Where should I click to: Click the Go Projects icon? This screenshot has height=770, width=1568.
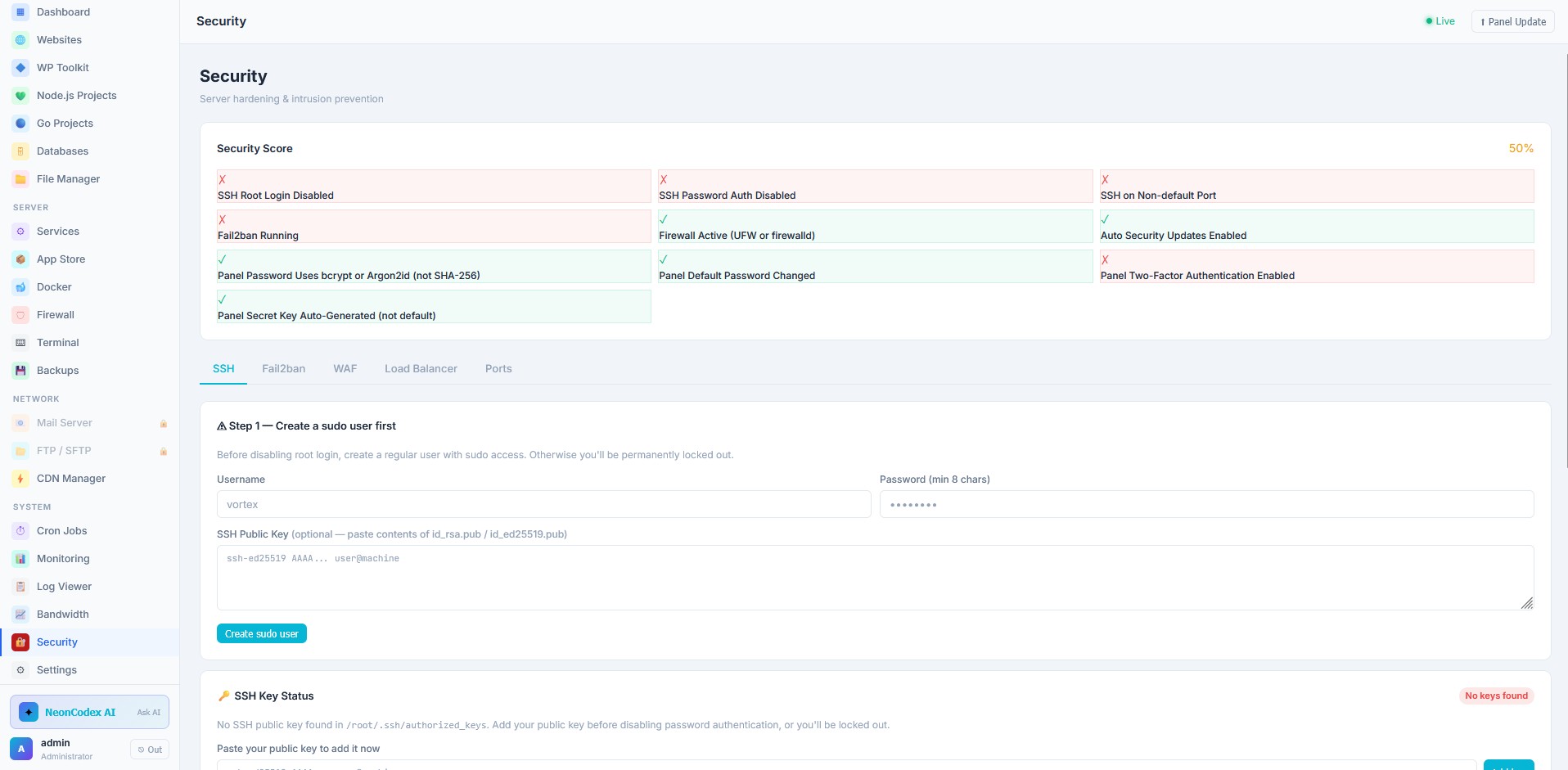point(20,124)
